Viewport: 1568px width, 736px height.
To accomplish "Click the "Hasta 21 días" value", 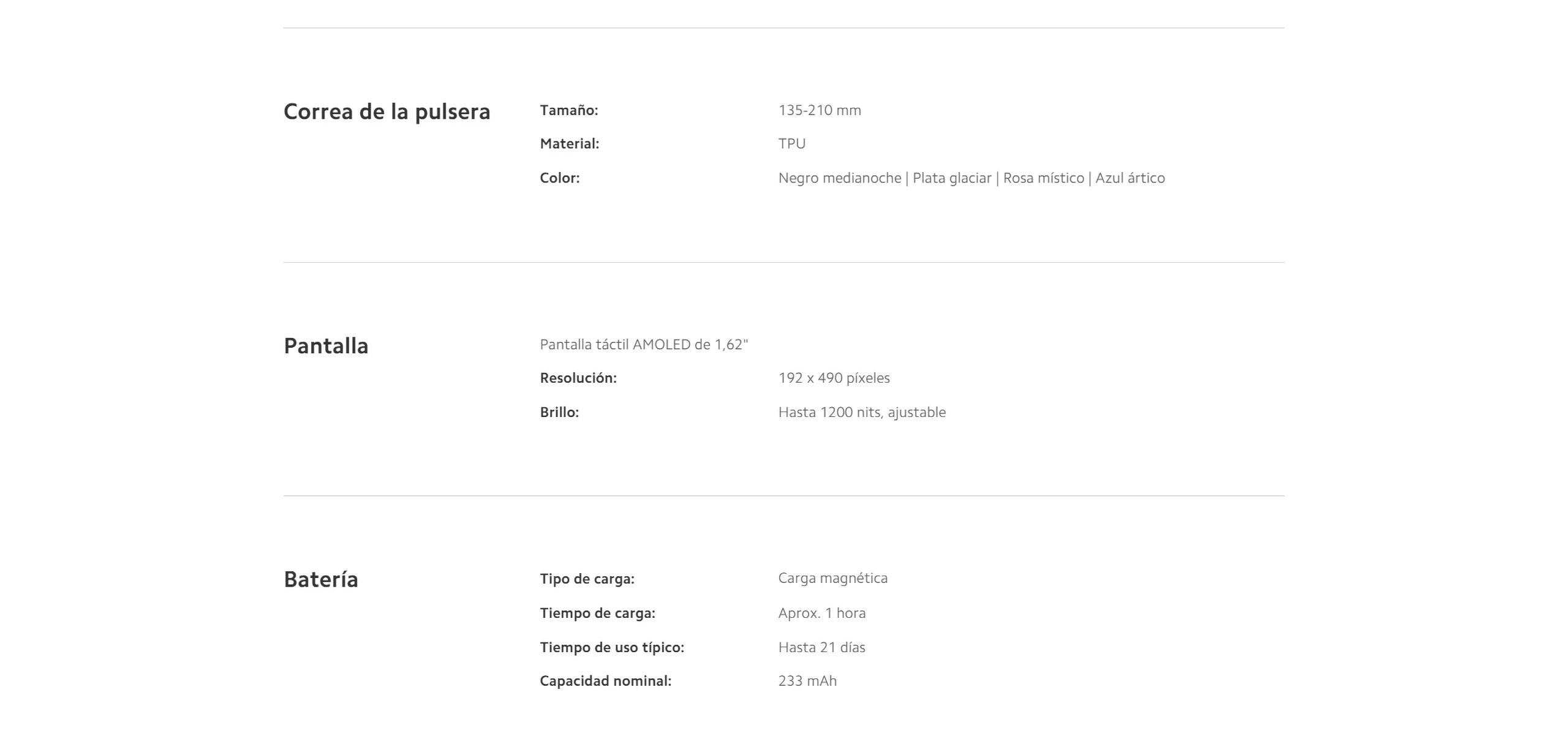I will [821, 648].
